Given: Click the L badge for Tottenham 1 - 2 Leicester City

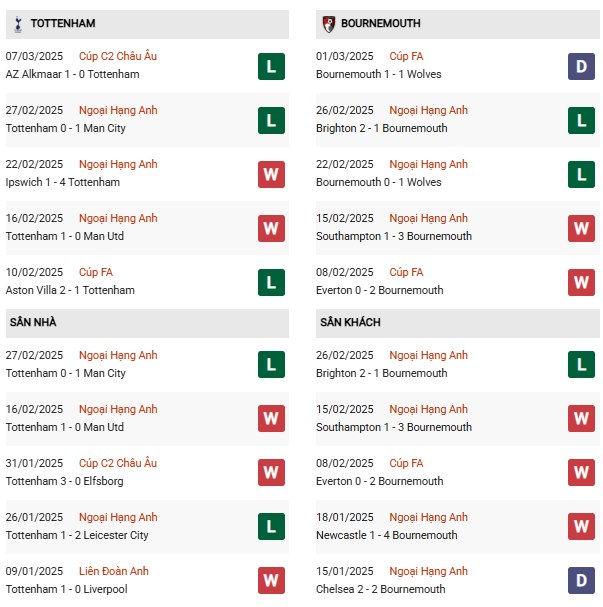Looking at the screenshot, I should pyautogui.click(x=271, y=527).
